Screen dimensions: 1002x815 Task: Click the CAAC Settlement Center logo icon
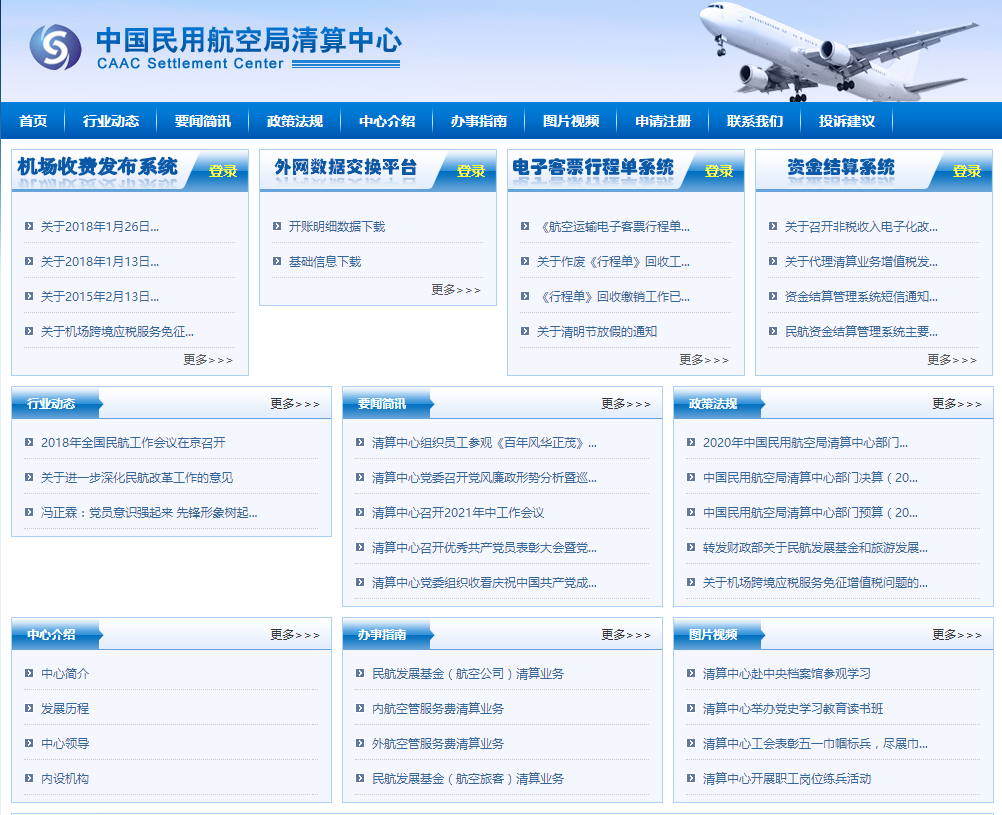point(56,47)
